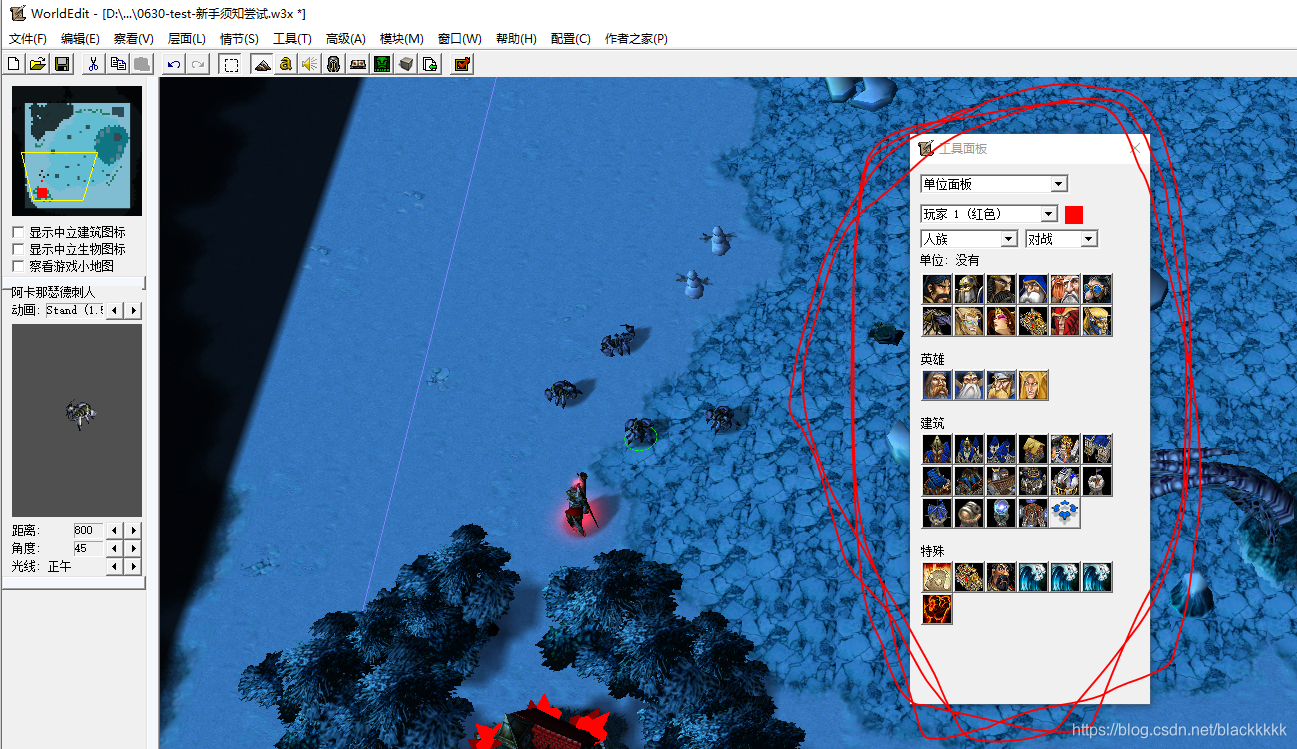The width and height of the screenshot is (1297, 749).
Task: Open the 工具(T) menu
Action: coord(292,39)
